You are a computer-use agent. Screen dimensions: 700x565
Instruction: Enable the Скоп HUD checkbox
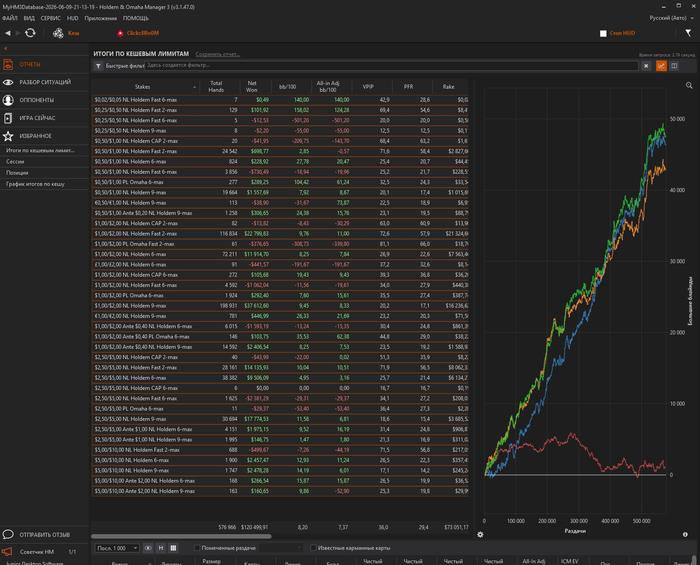click(603, 33)
